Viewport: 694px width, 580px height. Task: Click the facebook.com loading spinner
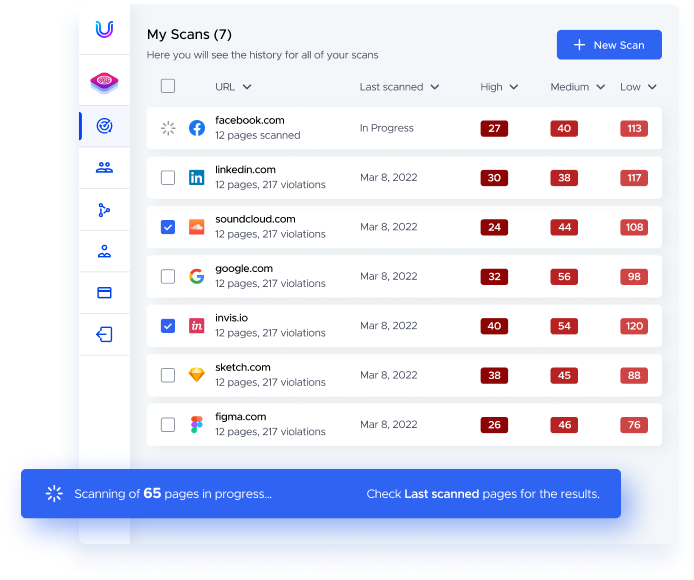[x=168, y=128]
